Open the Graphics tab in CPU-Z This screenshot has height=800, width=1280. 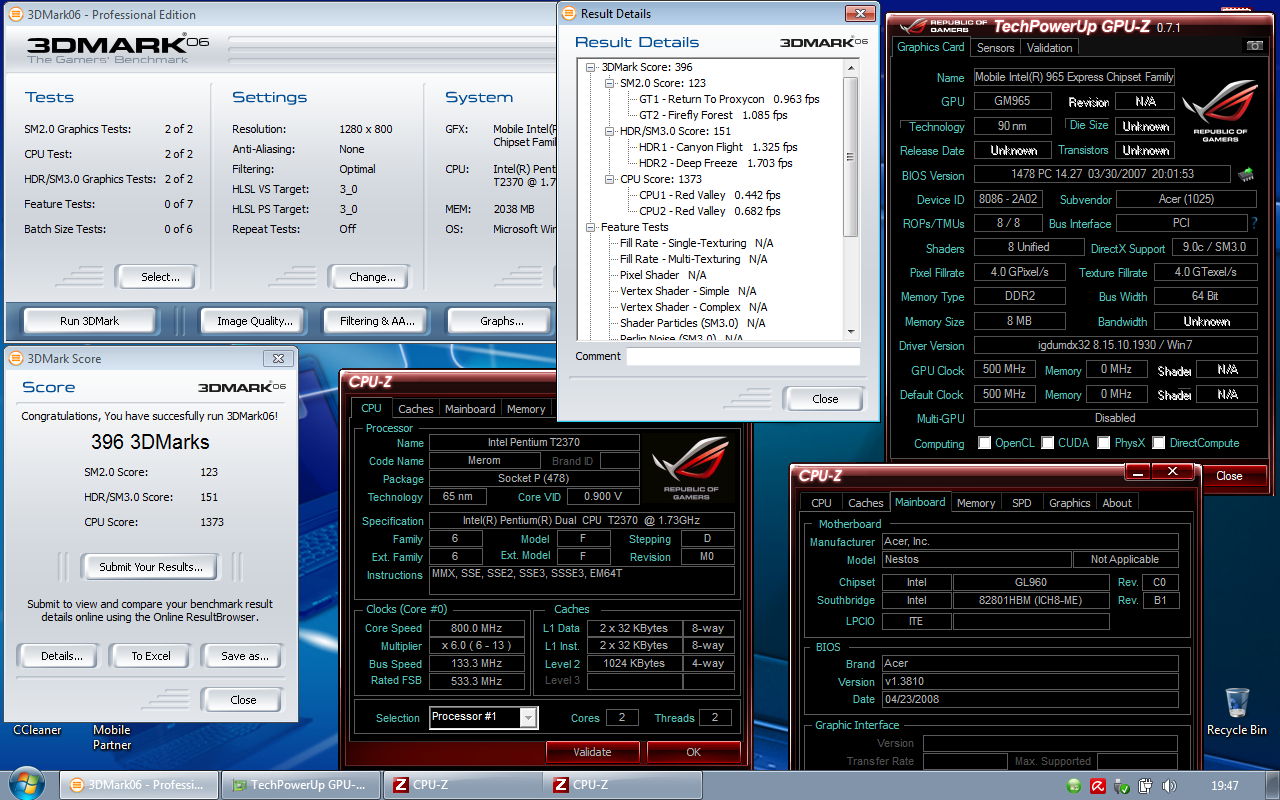pos(1069,503)
